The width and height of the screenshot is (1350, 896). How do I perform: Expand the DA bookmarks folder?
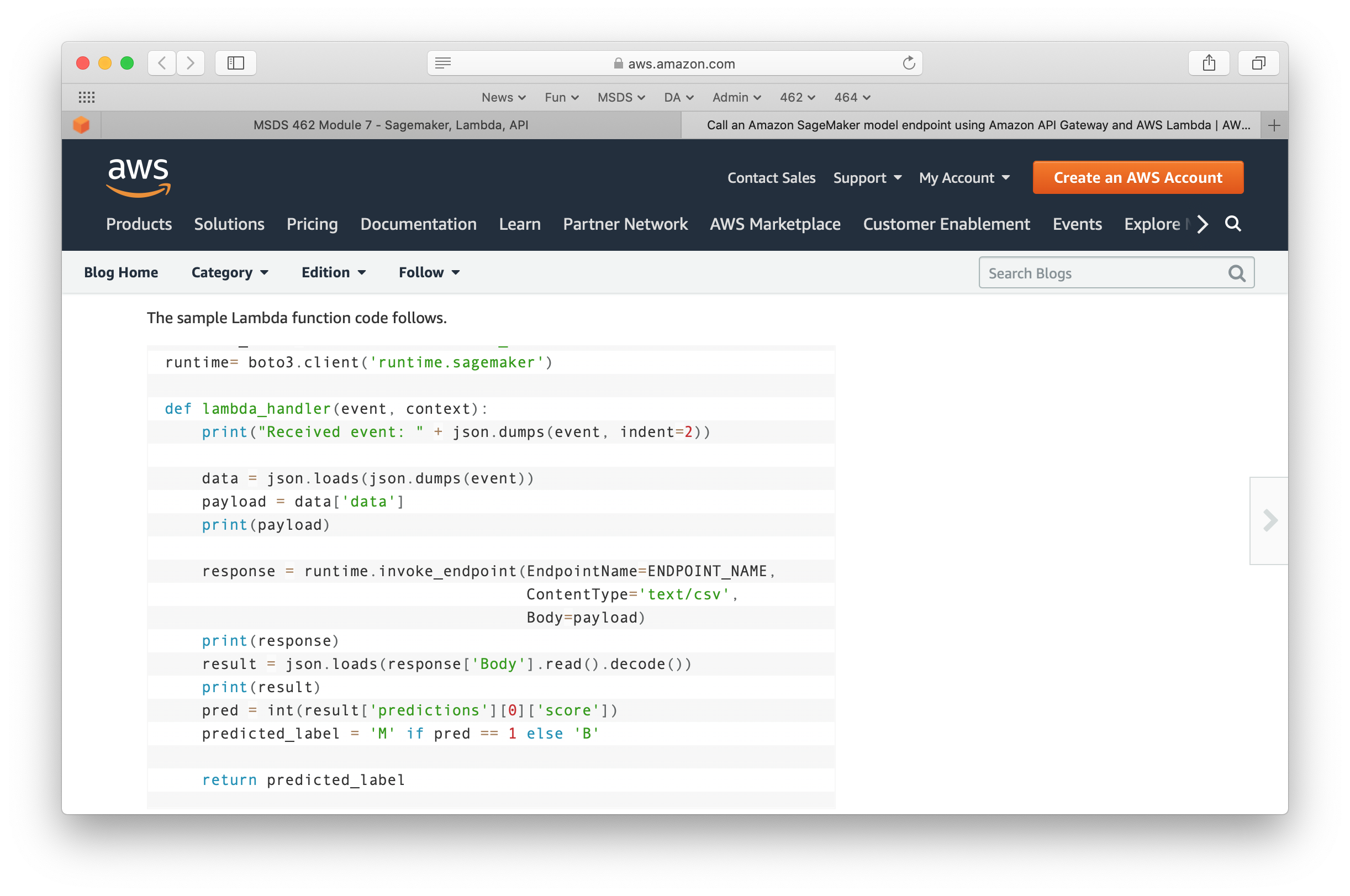click(679, 97)
